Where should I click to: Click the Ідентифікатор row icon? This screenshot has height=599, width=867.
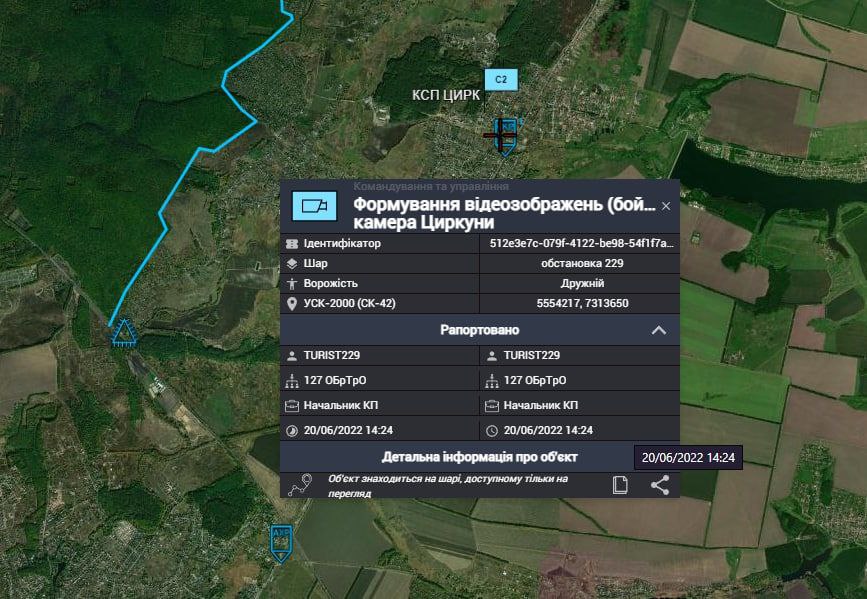pos(292,243)
